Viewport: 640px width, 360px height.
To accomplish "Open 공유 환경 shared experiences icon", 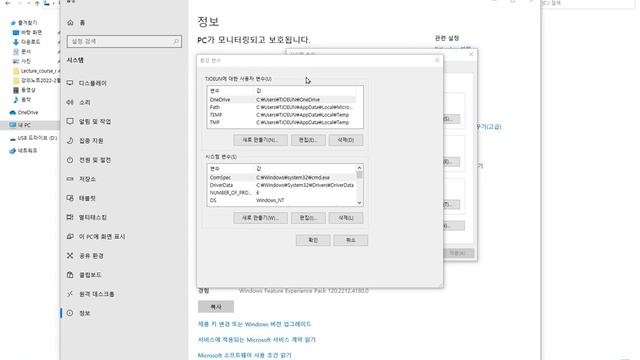I will 70,256.
